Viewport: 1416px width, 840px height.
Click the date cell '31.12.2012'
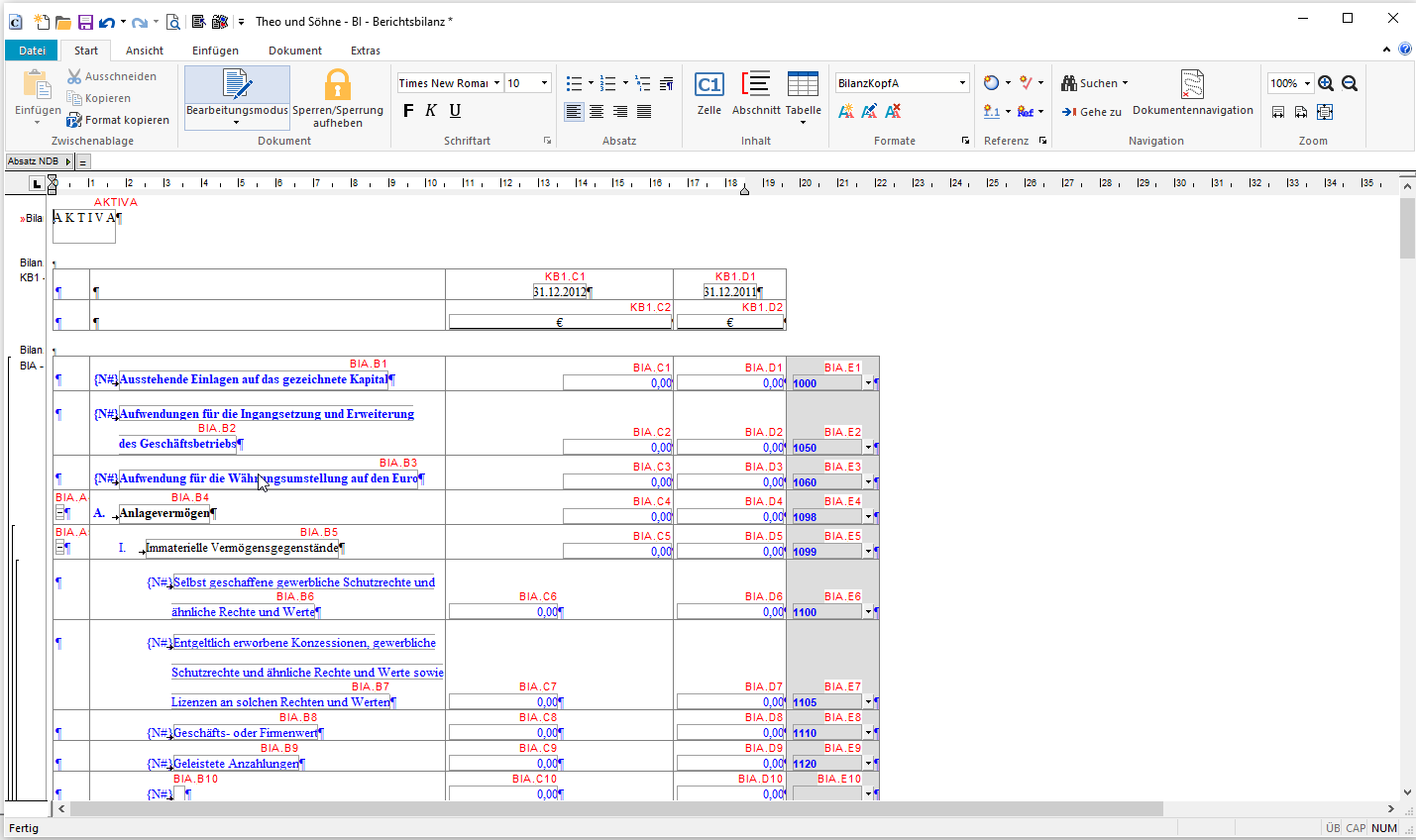pyautogui.click(x=561, y=292)
